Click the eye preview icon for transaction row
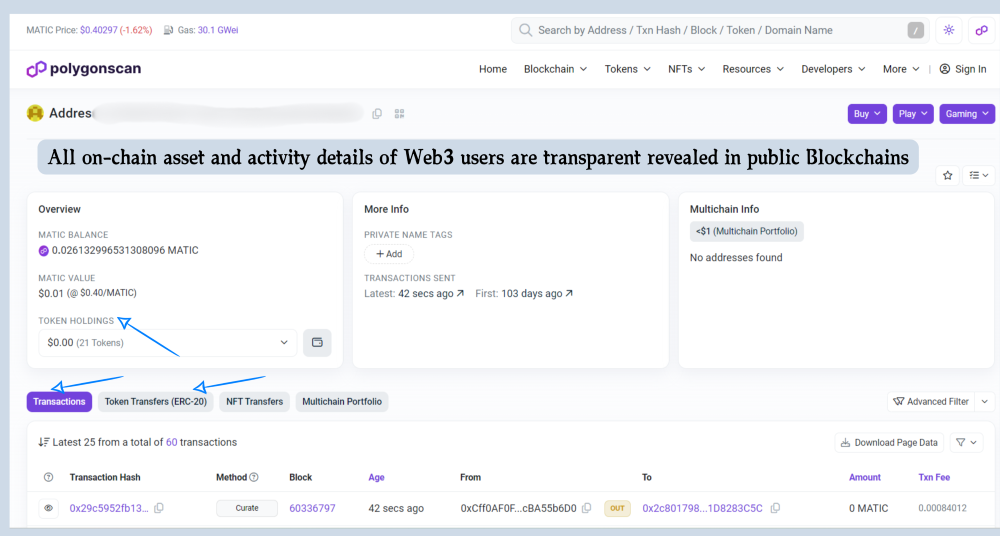The image size is (1000, 536). click(48, 509)
